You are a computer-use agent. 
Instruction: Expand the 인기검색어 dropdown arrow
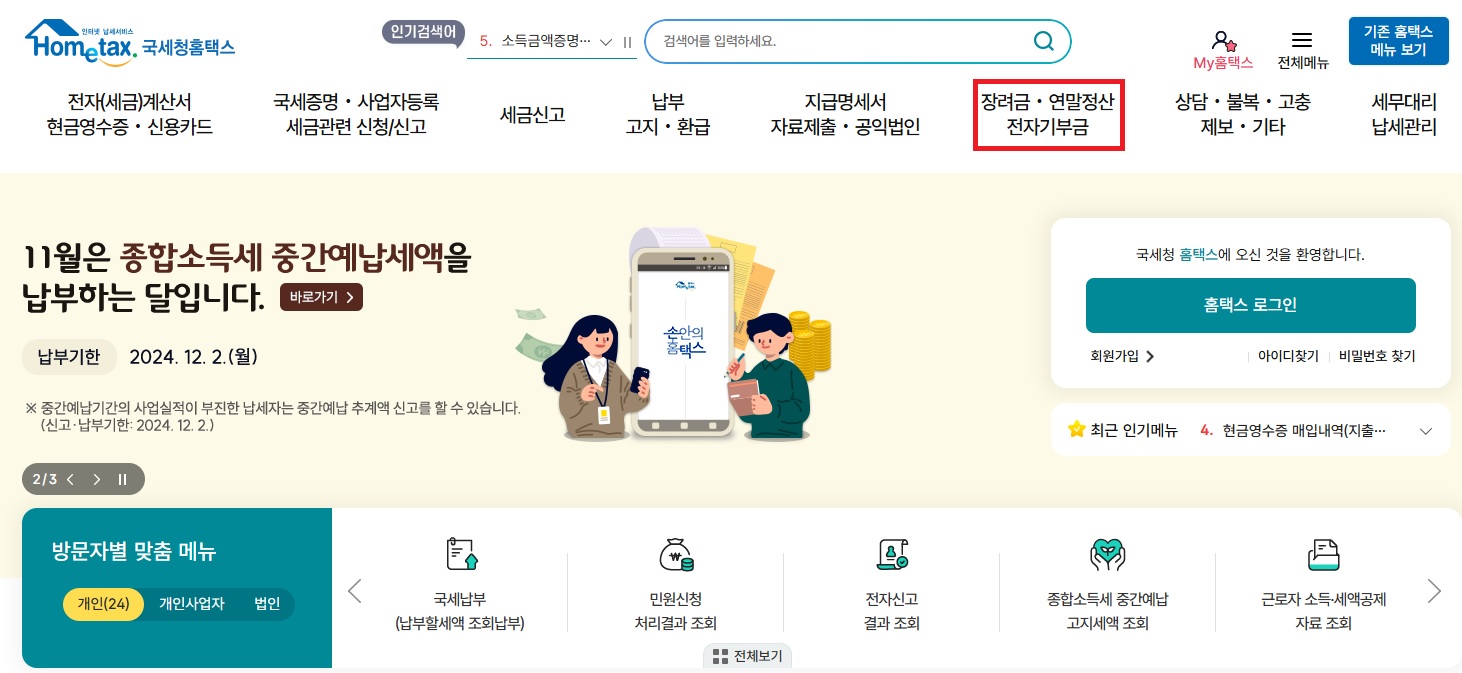tap(605, 42)
